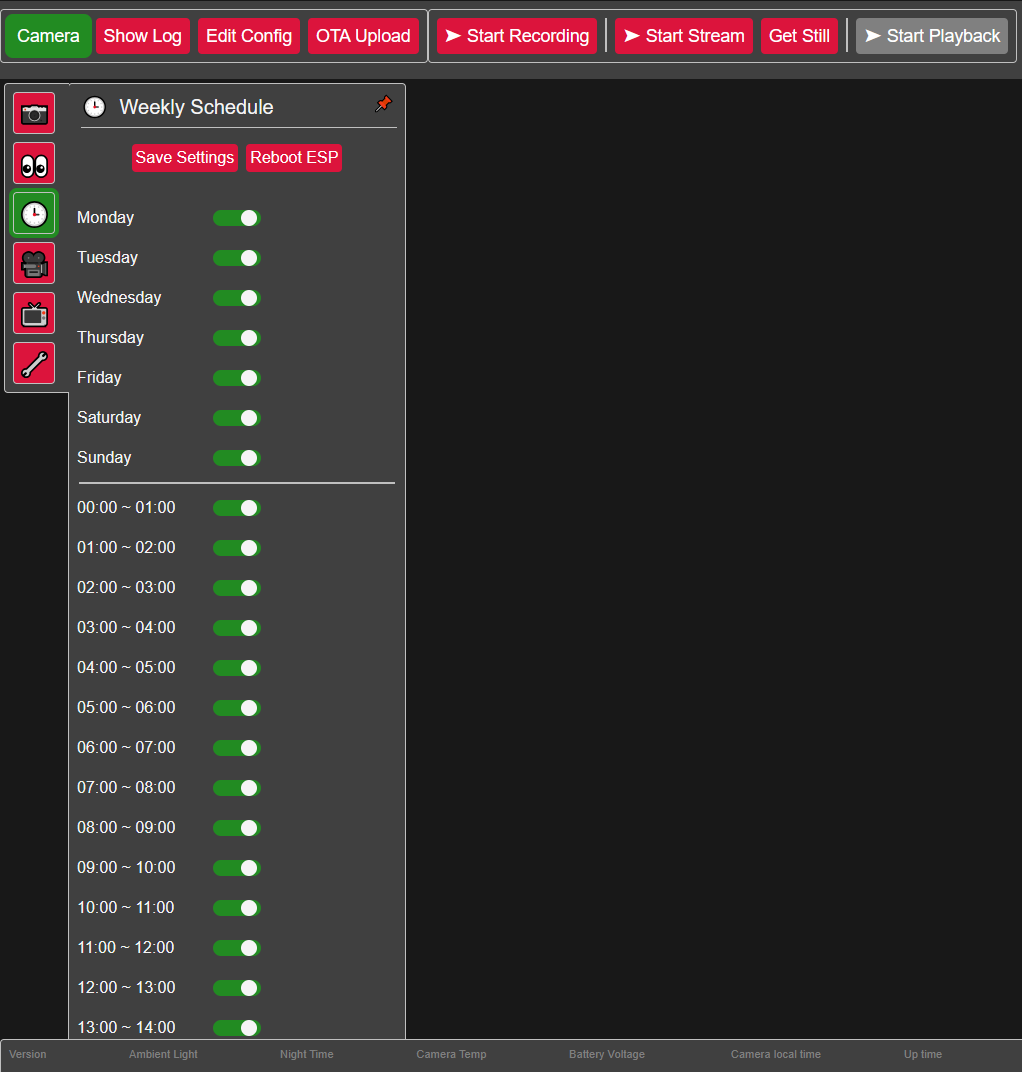The width and height of the screenshot is (1022, 1072).
Task: Click Save Settings button
Action: [x=185, y=158]
